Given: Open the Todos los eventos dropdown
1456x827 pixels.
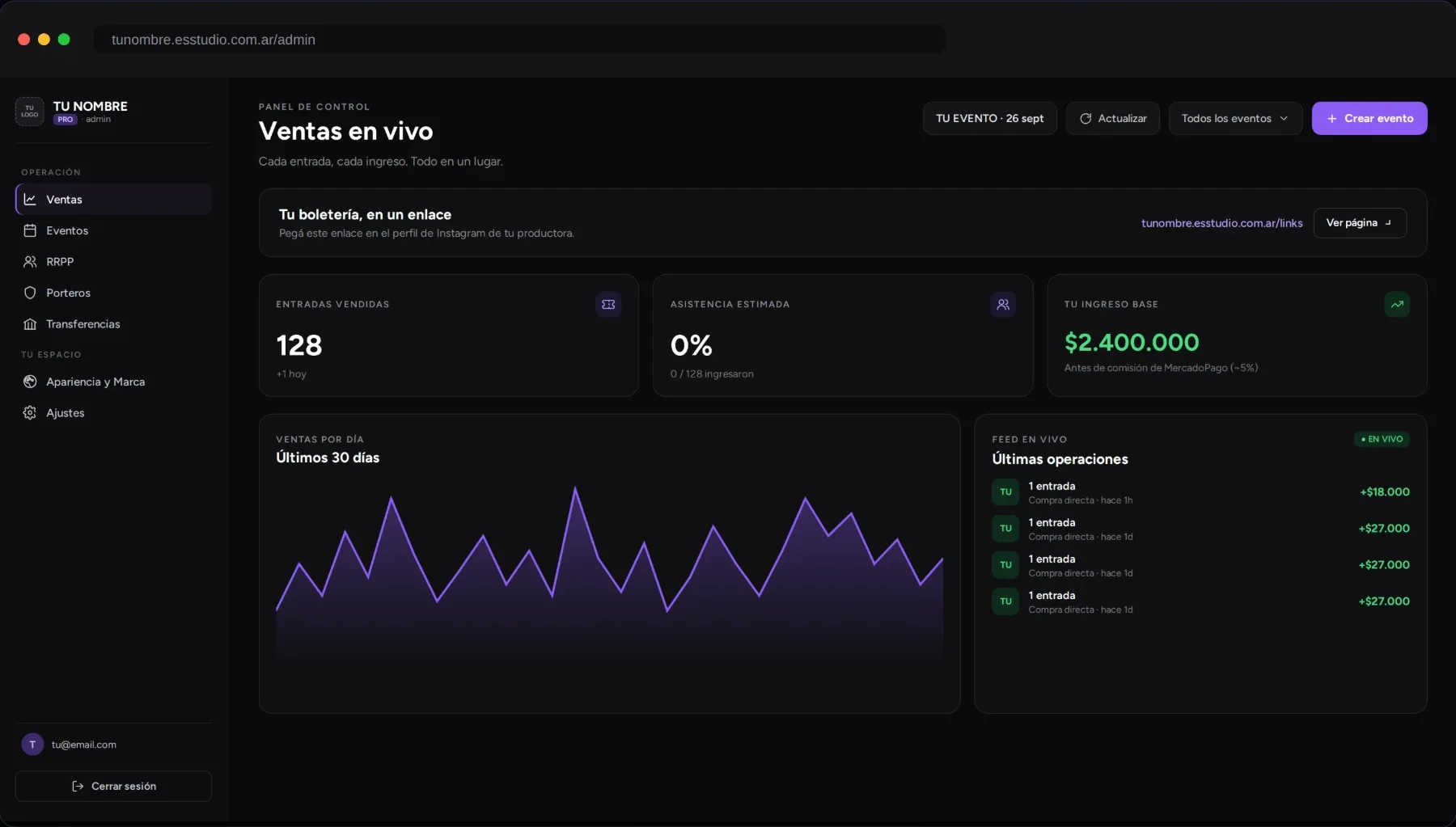Looking at the screenshot, I should point(1235,118).
